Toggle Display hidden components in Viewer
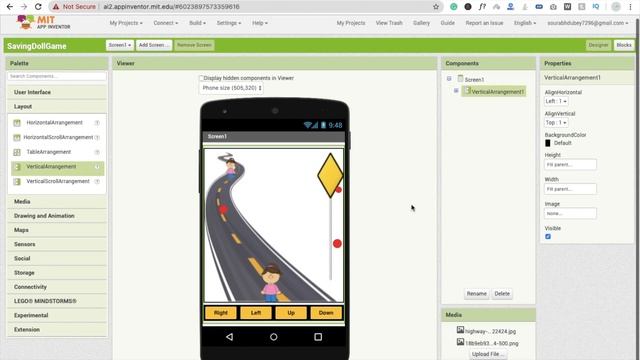 tap(201, 78)
